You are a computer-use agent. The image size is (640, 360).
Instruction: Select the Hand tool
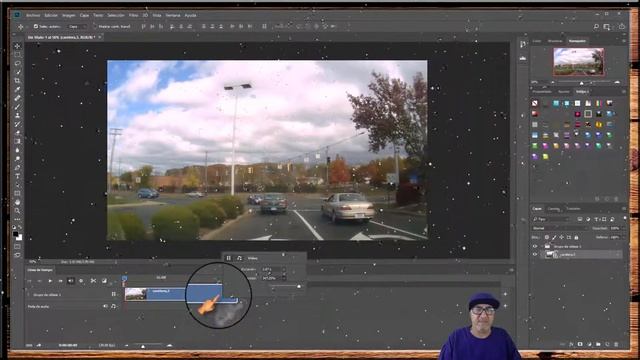point(17,202)
